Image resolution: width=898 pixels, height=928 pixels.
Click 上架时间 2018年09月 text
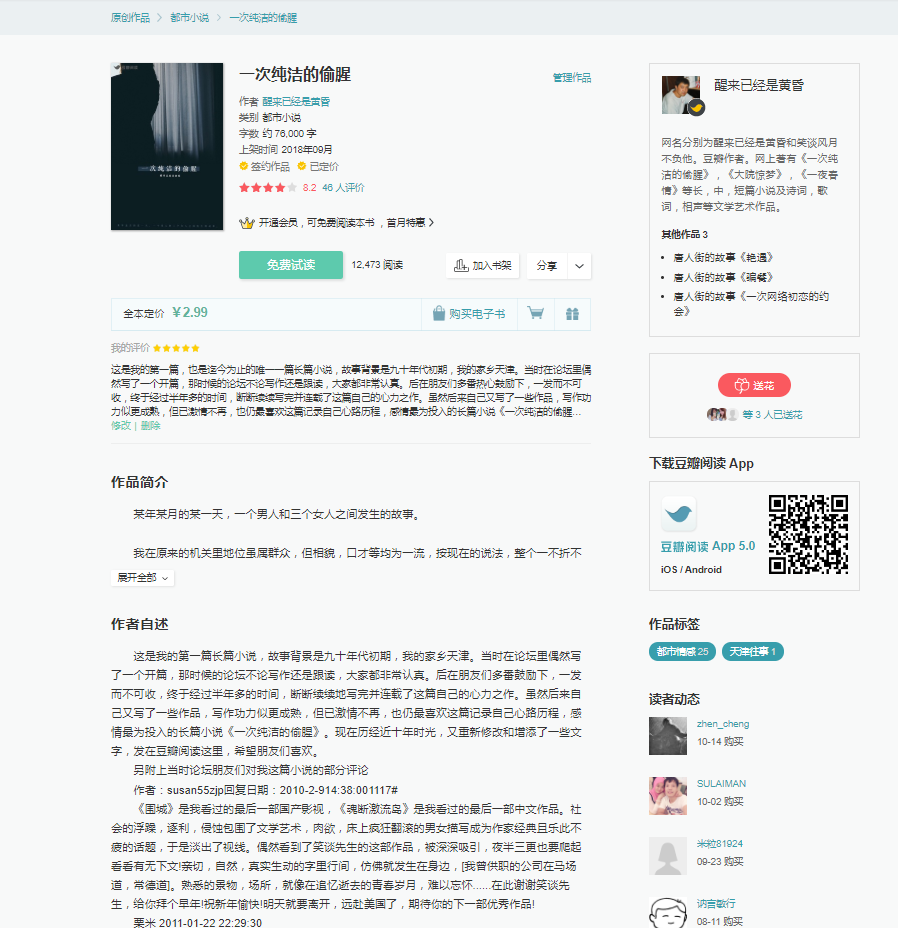pos(285,150)
